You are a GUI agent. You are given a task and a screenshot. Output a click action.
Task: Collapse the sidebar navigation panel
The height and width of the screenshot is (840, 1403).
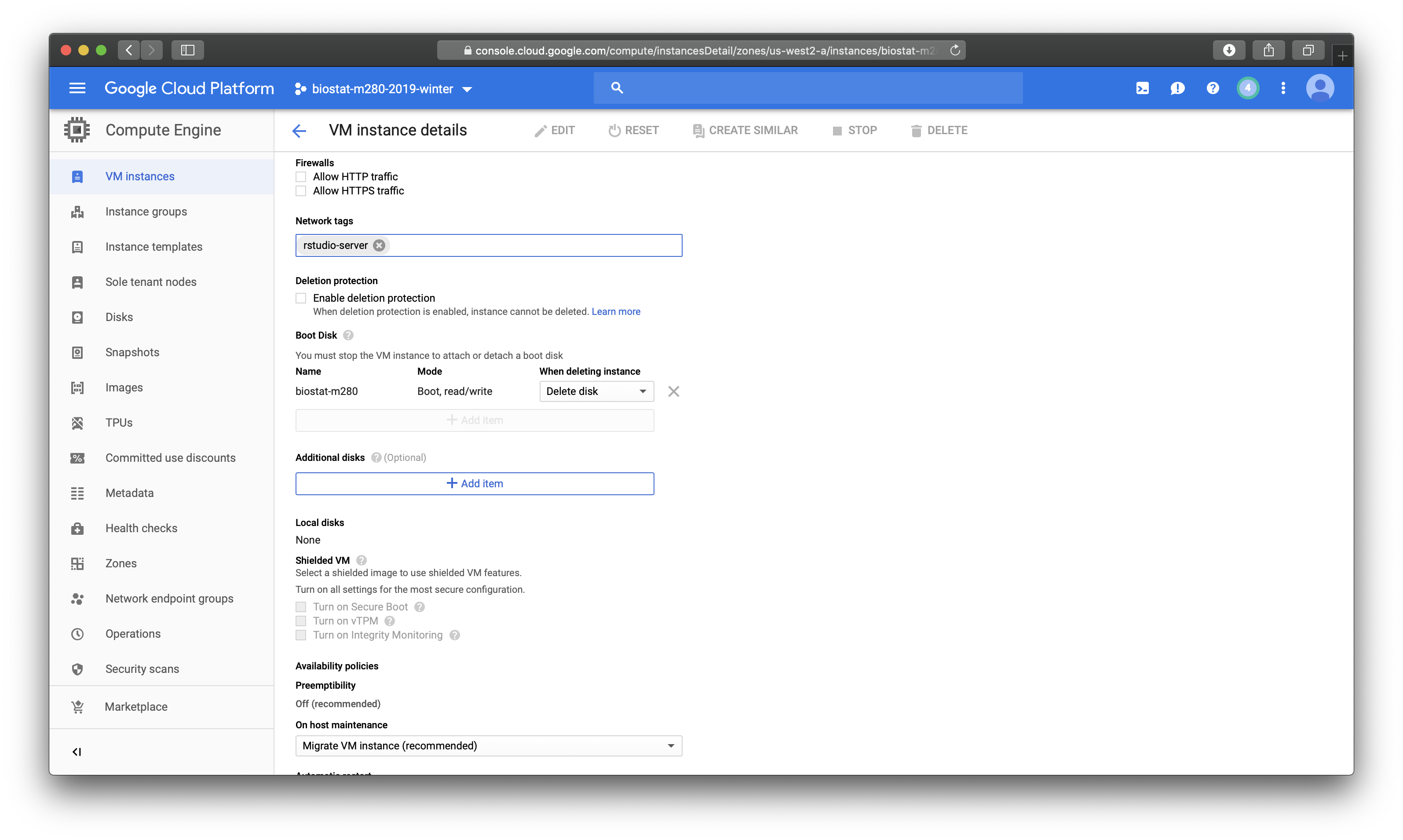coord(77,752)
